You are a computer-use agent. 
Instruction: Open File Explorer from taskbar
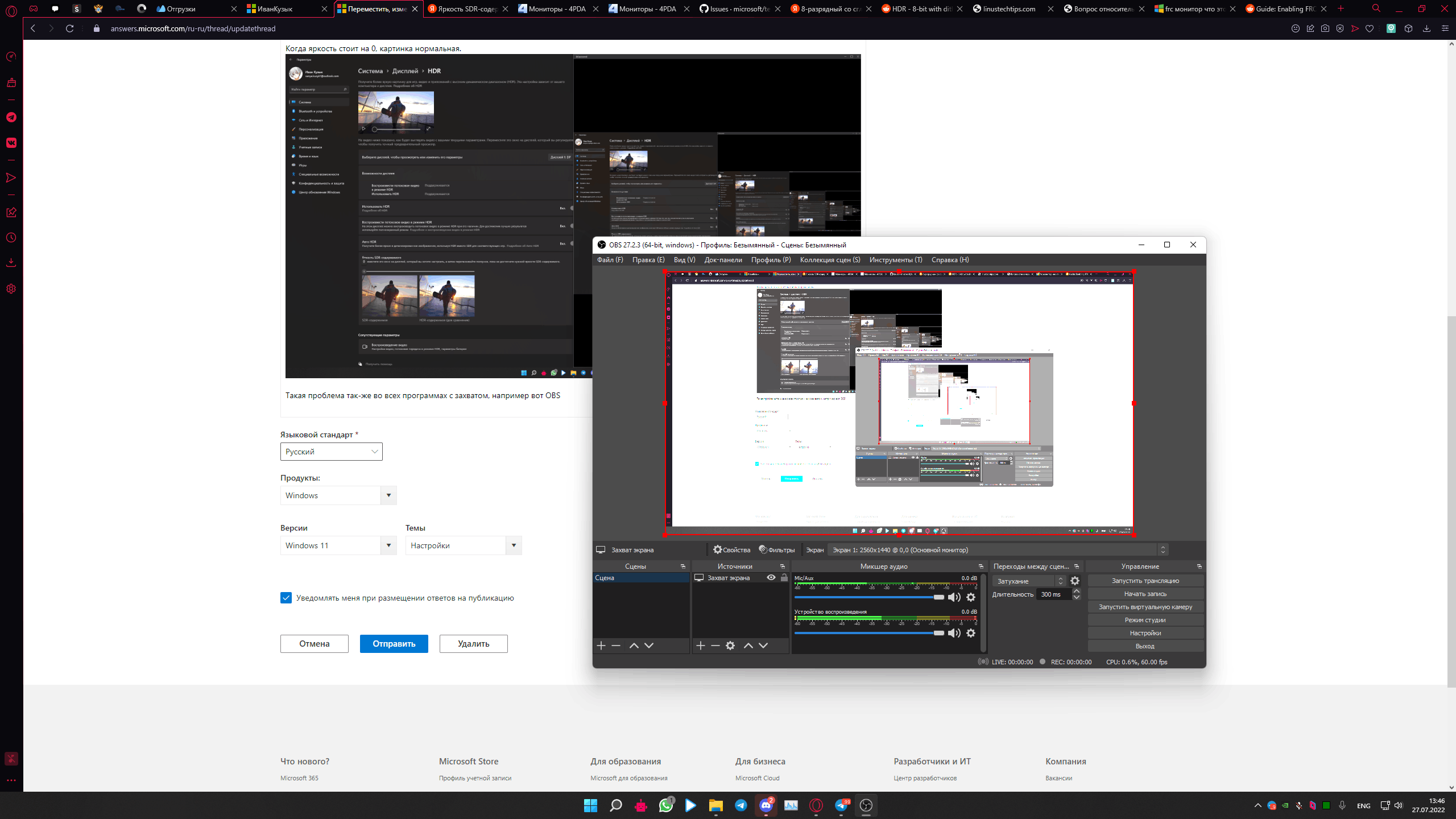[x=715, y=805]
